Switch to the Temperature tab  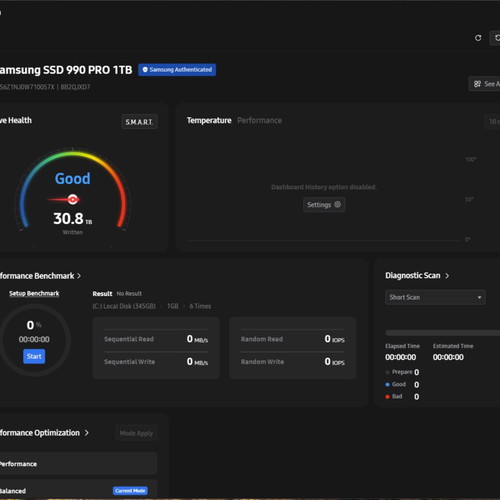(x=209, y=120)
